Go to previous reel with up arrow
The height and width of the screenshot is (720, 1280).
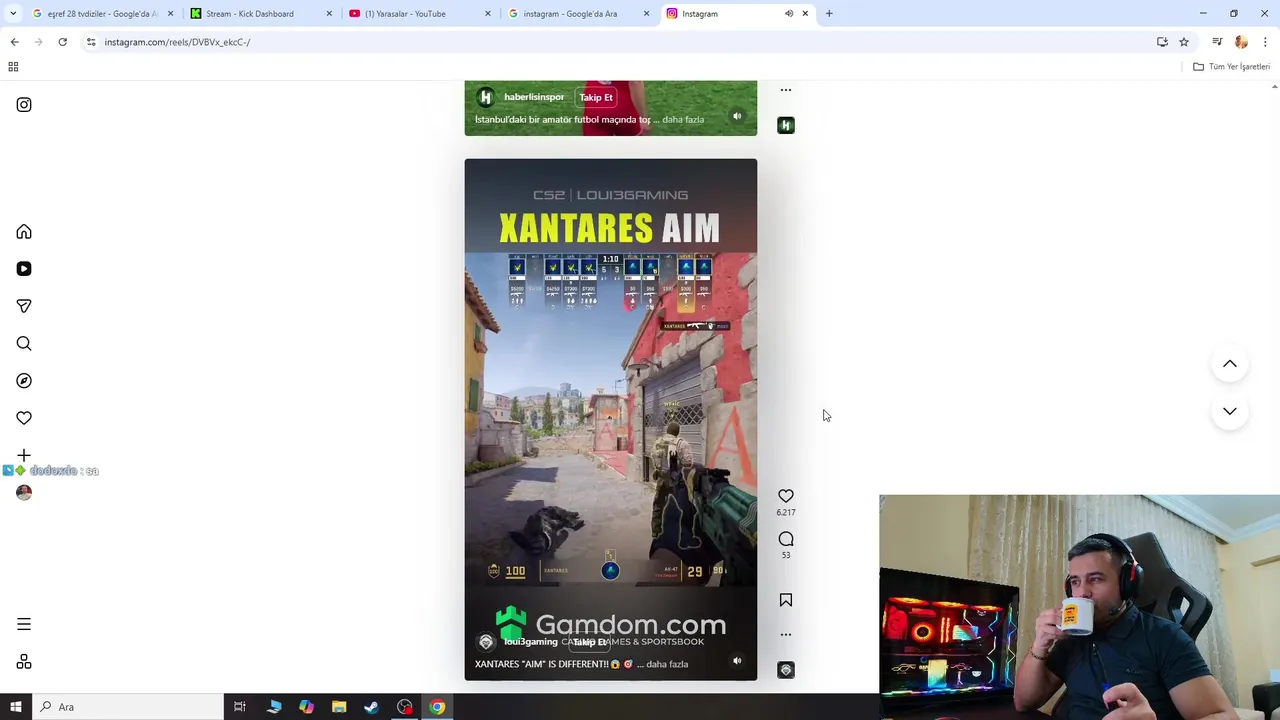1230,364
